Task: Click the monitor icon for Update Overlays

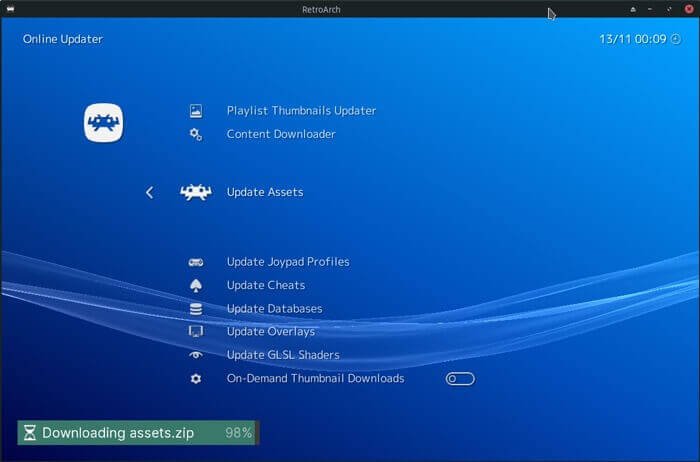Action: coord(196,332)
